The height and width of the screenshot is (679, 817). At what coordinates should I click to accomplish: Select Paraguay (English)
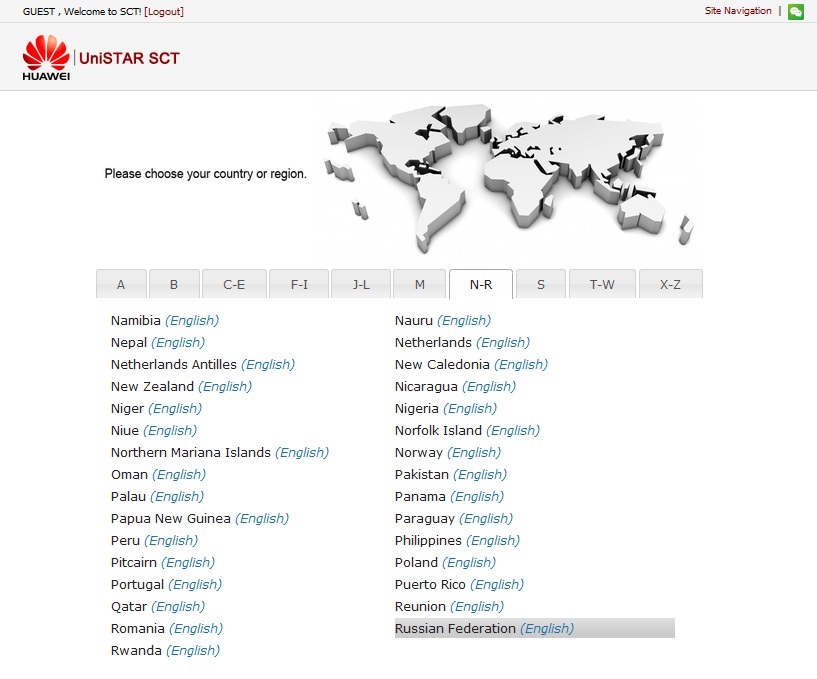(x=454, y=518)
